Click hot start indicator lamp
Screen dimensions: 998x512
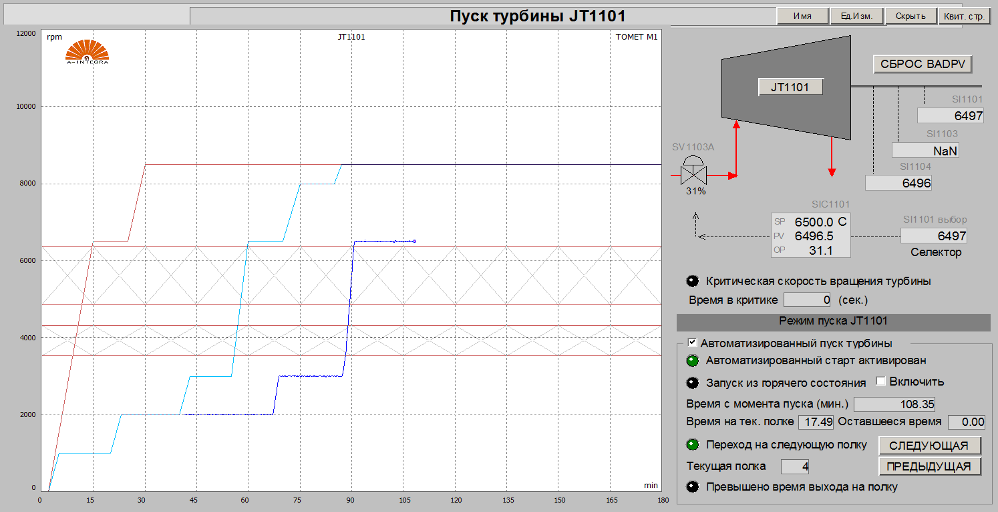pyautogui.click(x=692, y=383)
